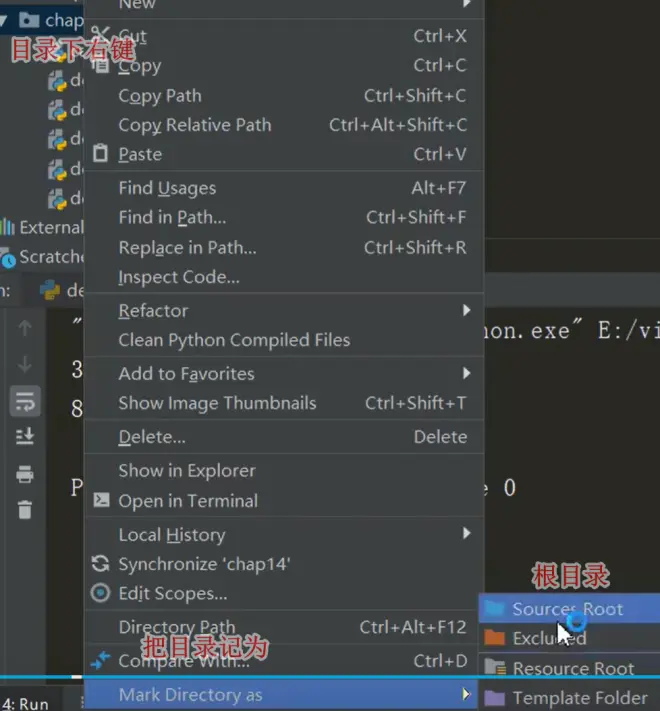
Task: Open the Run tool window tab
Action: pyautogui.click(x=28, y=703)
